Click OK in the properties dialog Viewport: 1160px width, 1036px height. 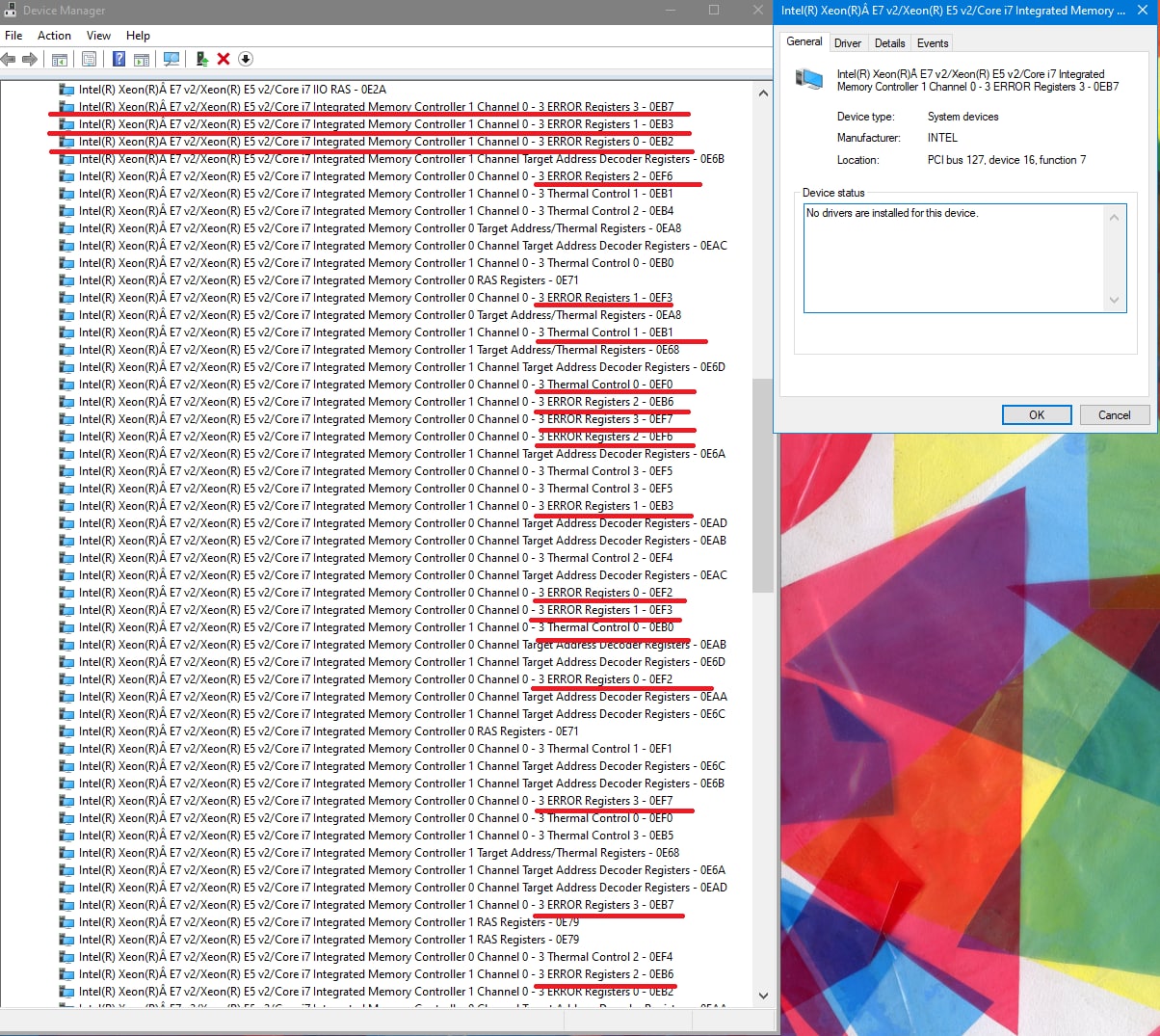(1037, 415)
